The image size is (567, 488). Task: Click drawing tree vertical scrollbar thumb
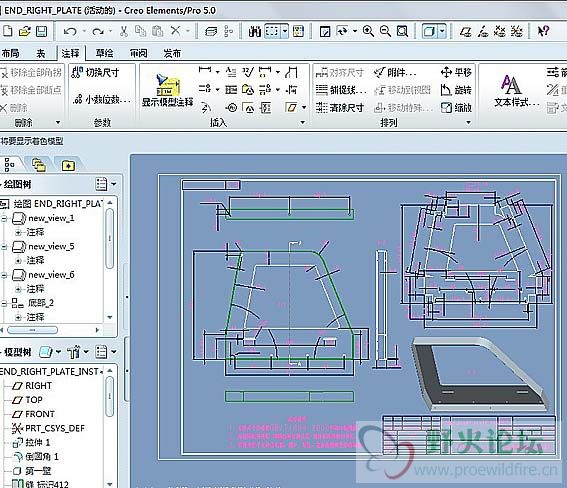click(x=110, y=239)
